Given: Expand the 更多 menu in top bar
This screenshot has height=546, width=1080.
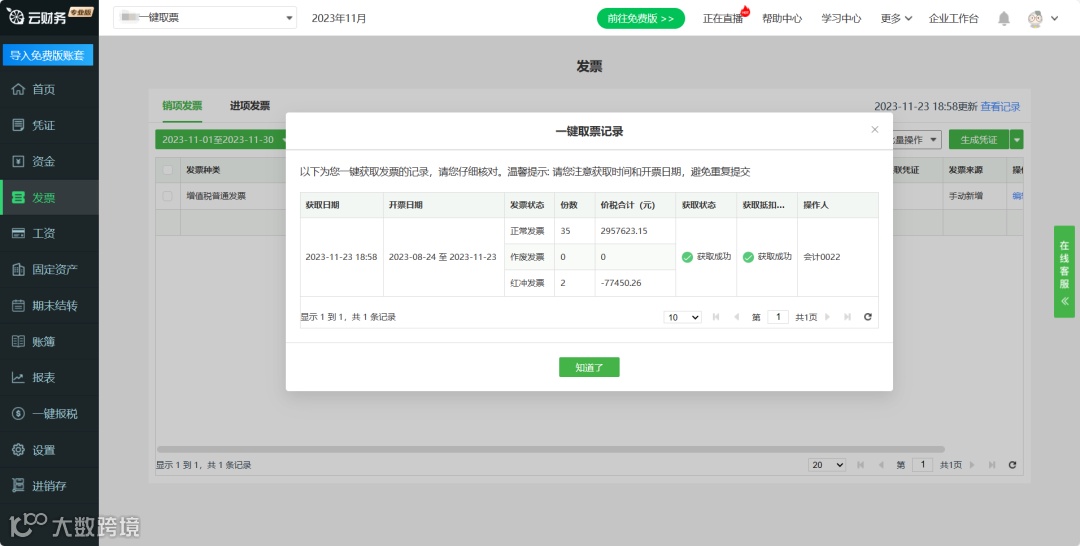Looking at the screenshot, I should (896, 19).
